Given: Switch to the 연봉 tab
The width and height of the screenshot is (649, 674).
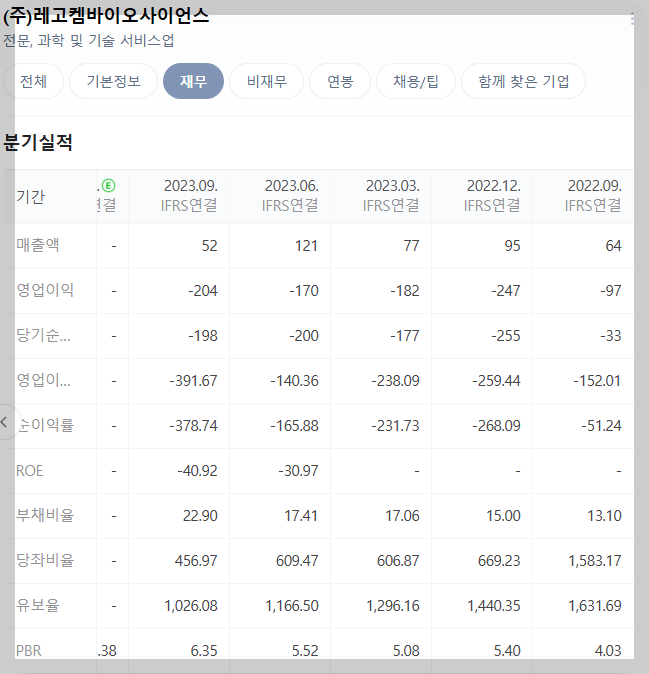Looking at the screenshot, I should (340, 81).
